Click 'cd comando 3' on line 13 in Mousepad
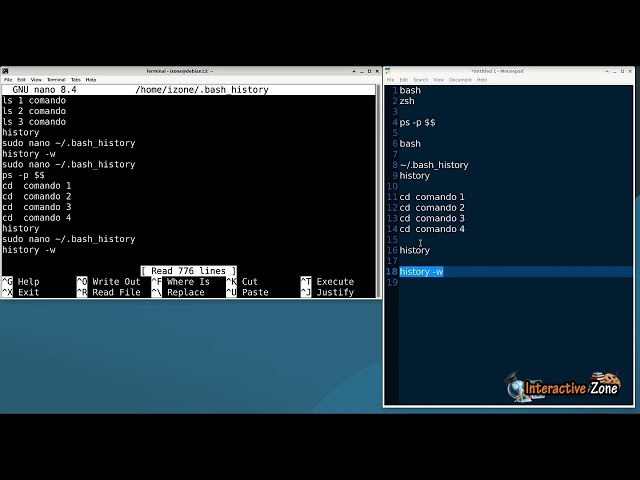 tap(432, 218)
